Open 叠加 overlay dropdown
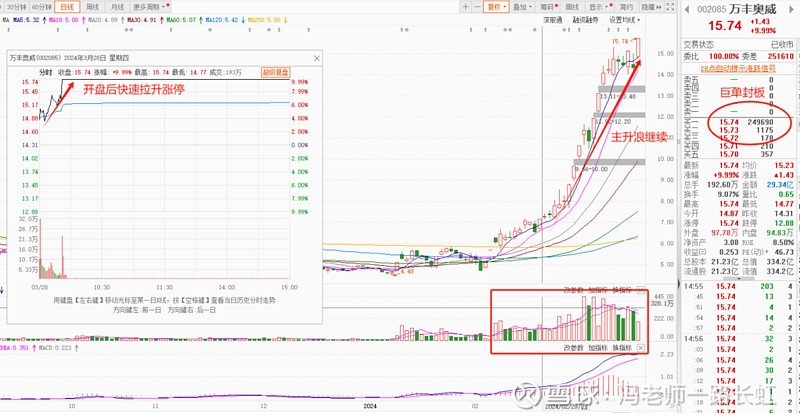 pyautogui.click(x=522, y=7)
